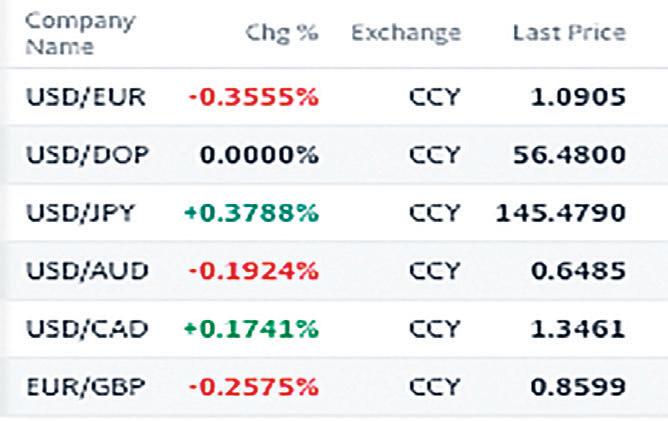
Task: Select the +0.1741% change value
Action: coord(251,329)
